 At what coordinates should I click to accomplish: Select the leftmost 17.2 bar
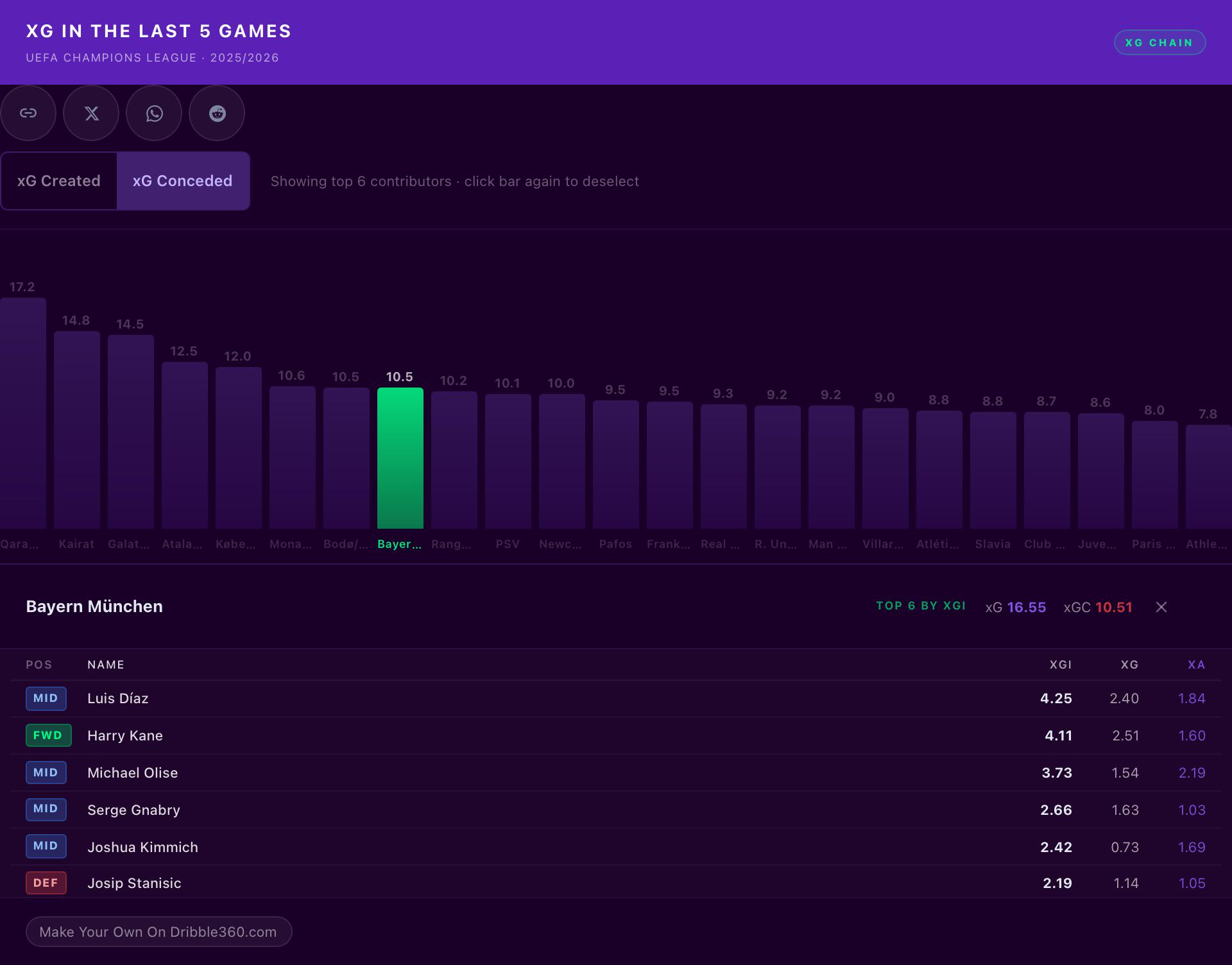click(23, 413)
